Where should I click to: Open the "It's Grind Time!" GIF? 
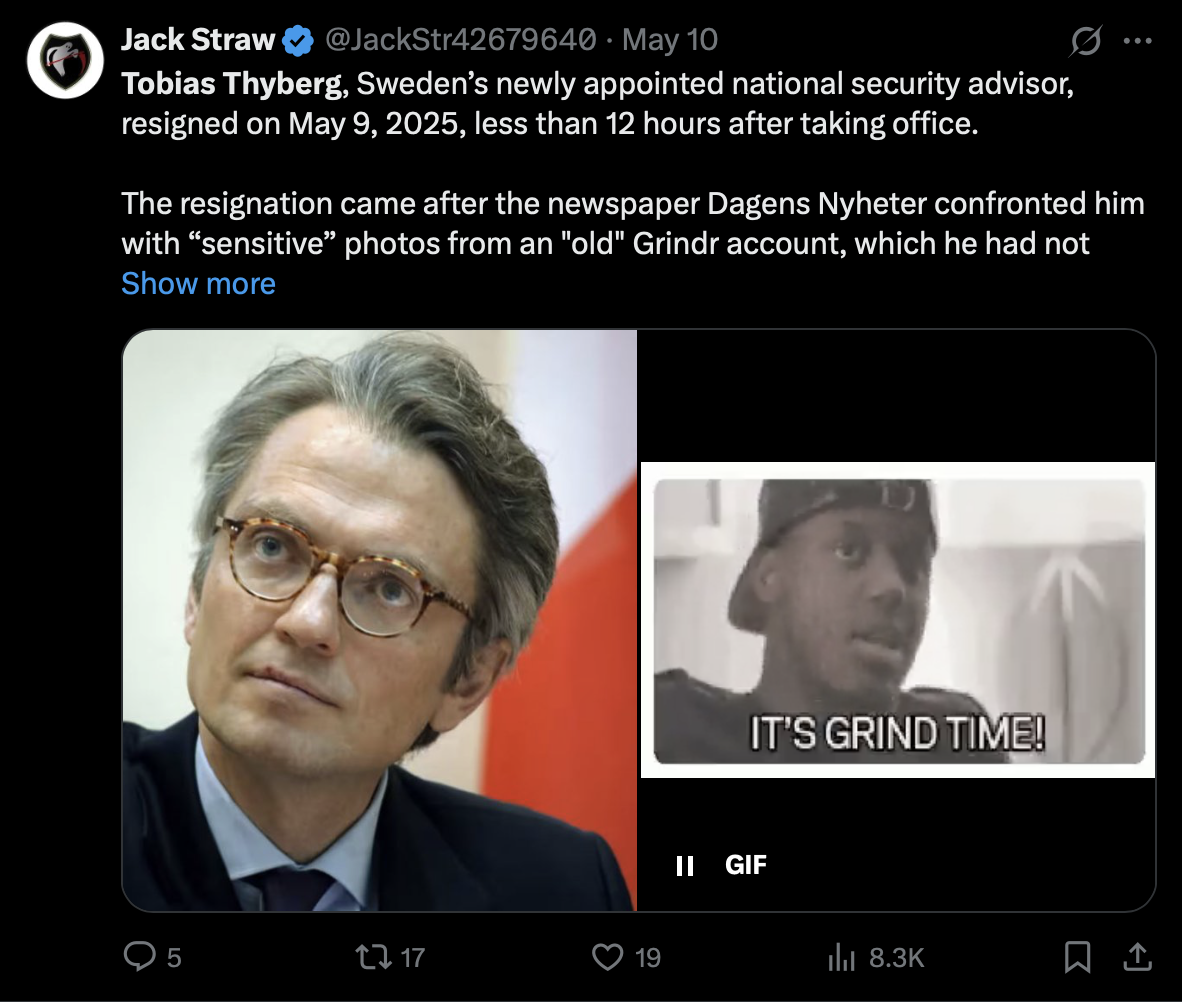tap(897, 620)
